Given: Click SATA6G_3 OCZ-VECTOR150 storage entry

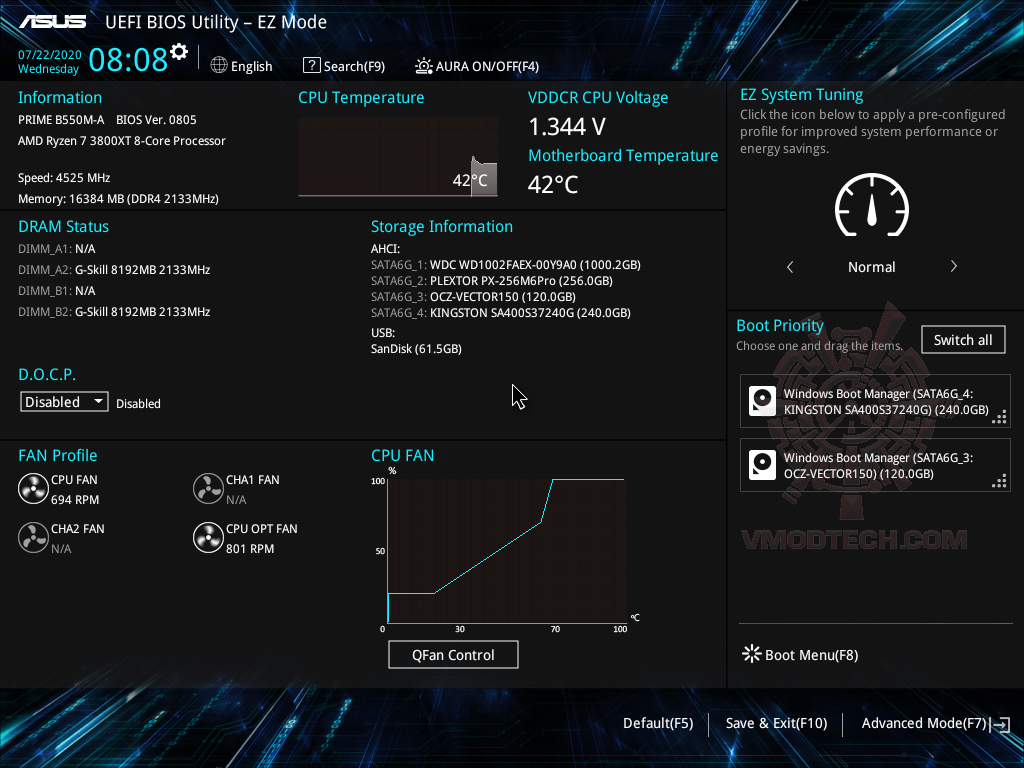Looking at the screenshot, I should (473, 297).
